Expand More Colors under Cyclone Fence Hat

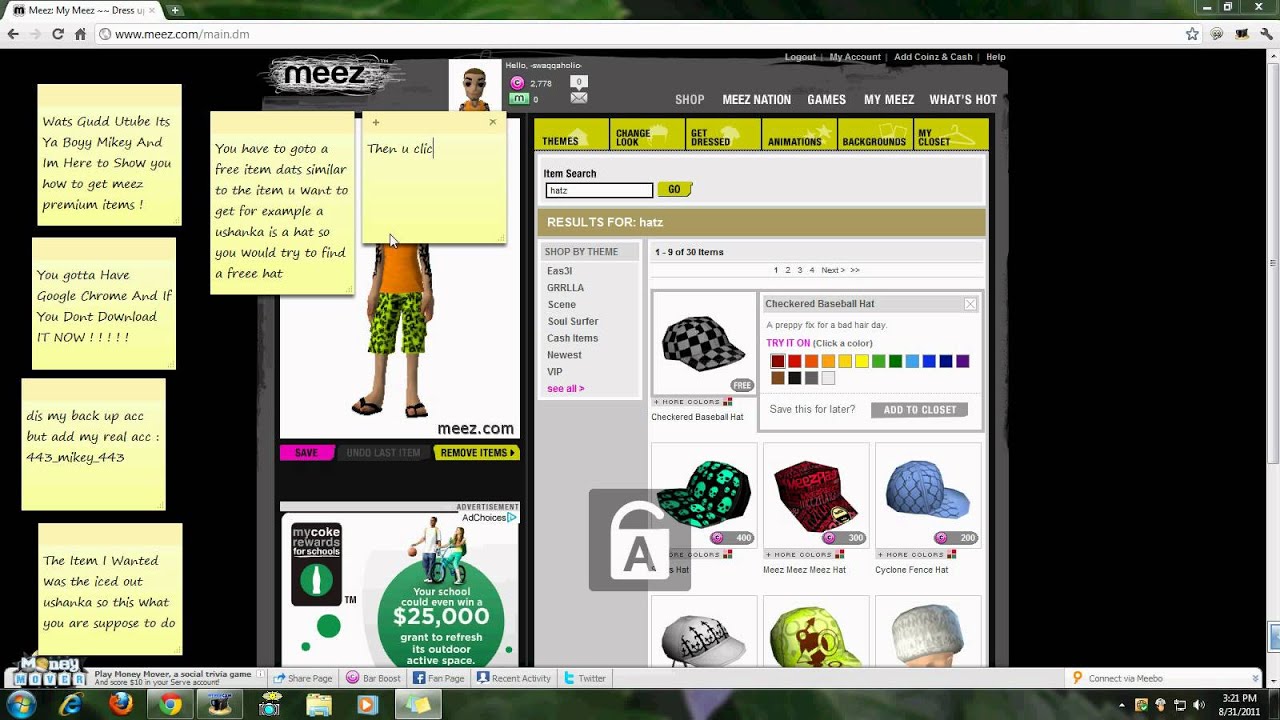pos(916,554)
